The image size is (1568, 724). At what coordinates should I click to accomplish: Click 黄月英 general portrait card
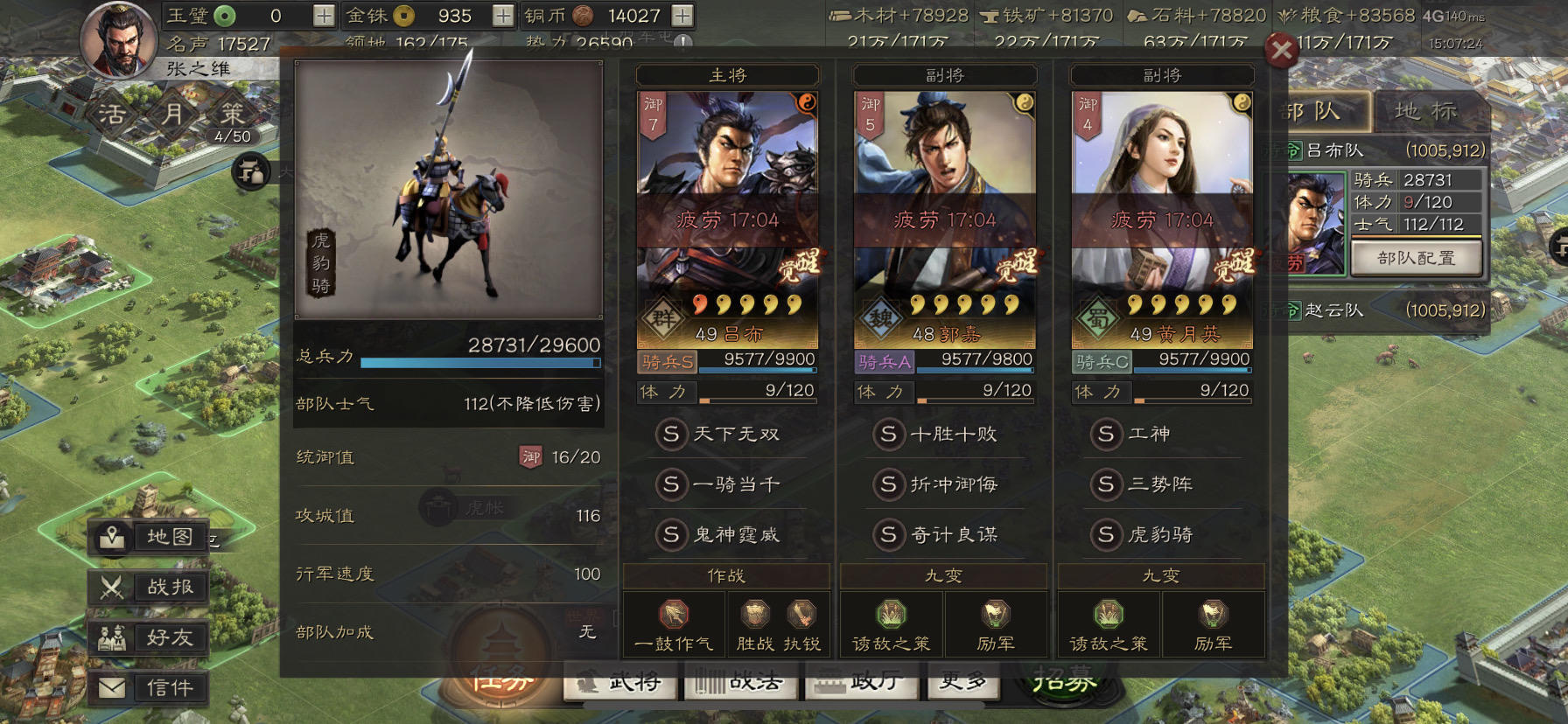click(1163, 219)
